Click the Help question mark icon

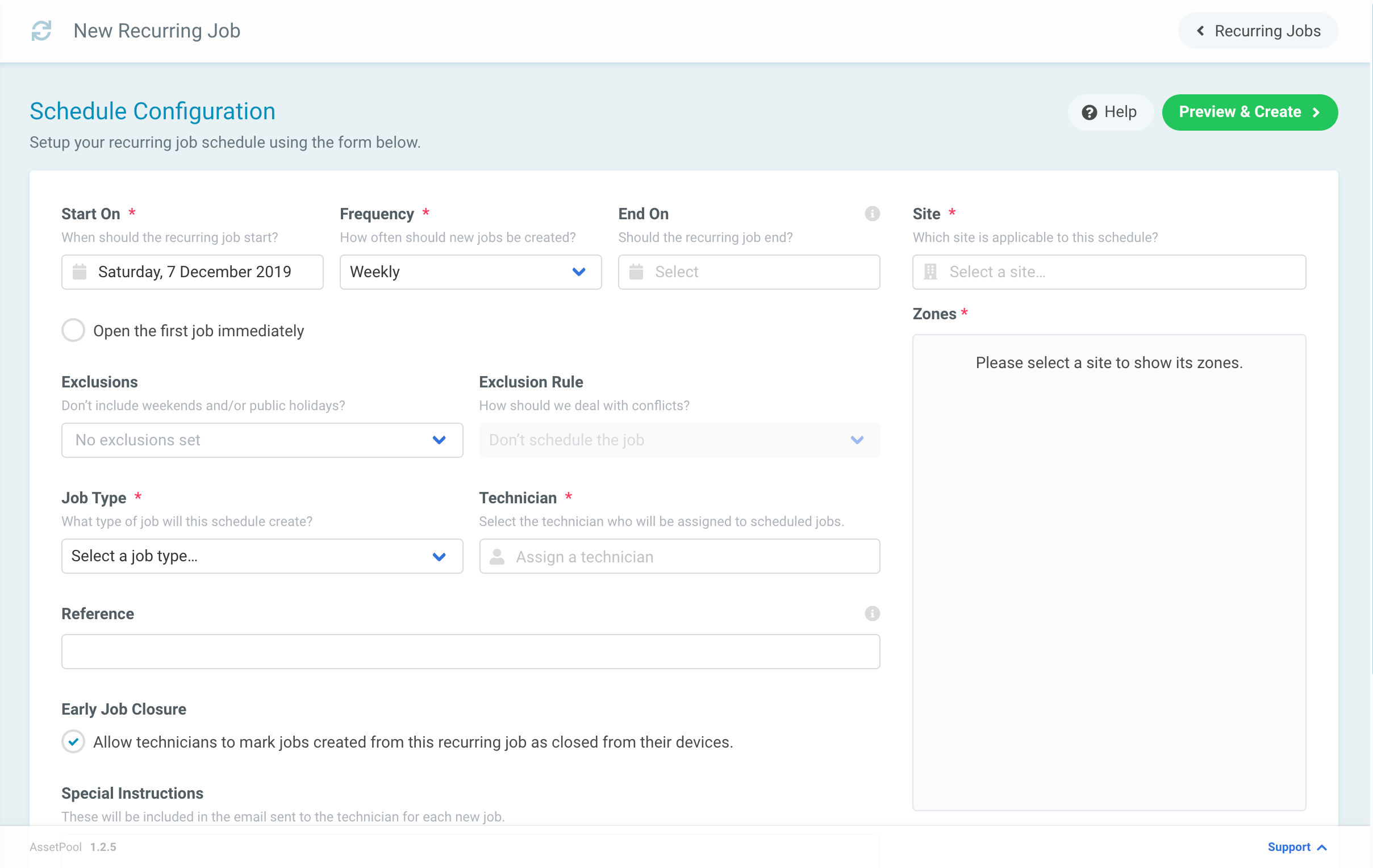point(1089,112)
